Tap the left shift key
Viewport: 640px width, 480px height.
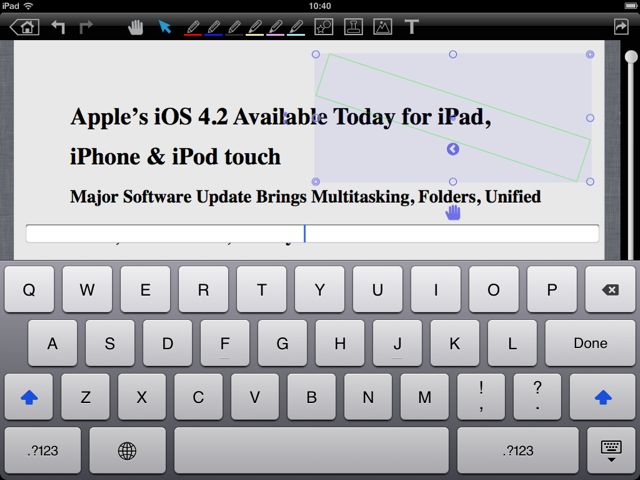coord(29,397)
